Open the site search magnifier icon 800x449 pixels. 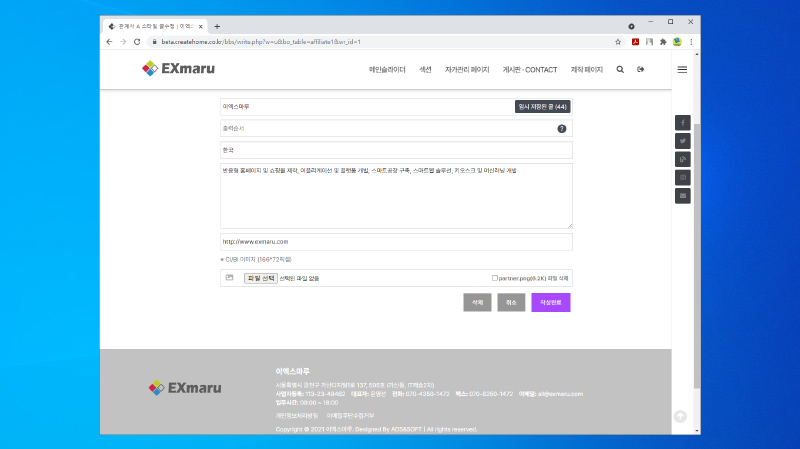pos(620,69)
